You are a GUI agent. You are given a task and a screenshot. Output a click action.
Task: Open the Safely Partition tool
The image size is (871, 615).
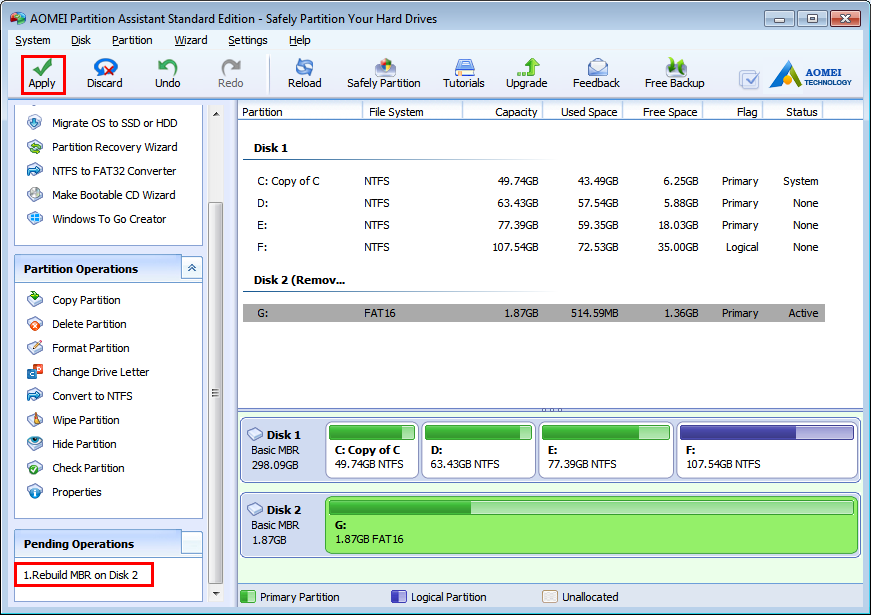pyautogui.click(x=384, y=74)
